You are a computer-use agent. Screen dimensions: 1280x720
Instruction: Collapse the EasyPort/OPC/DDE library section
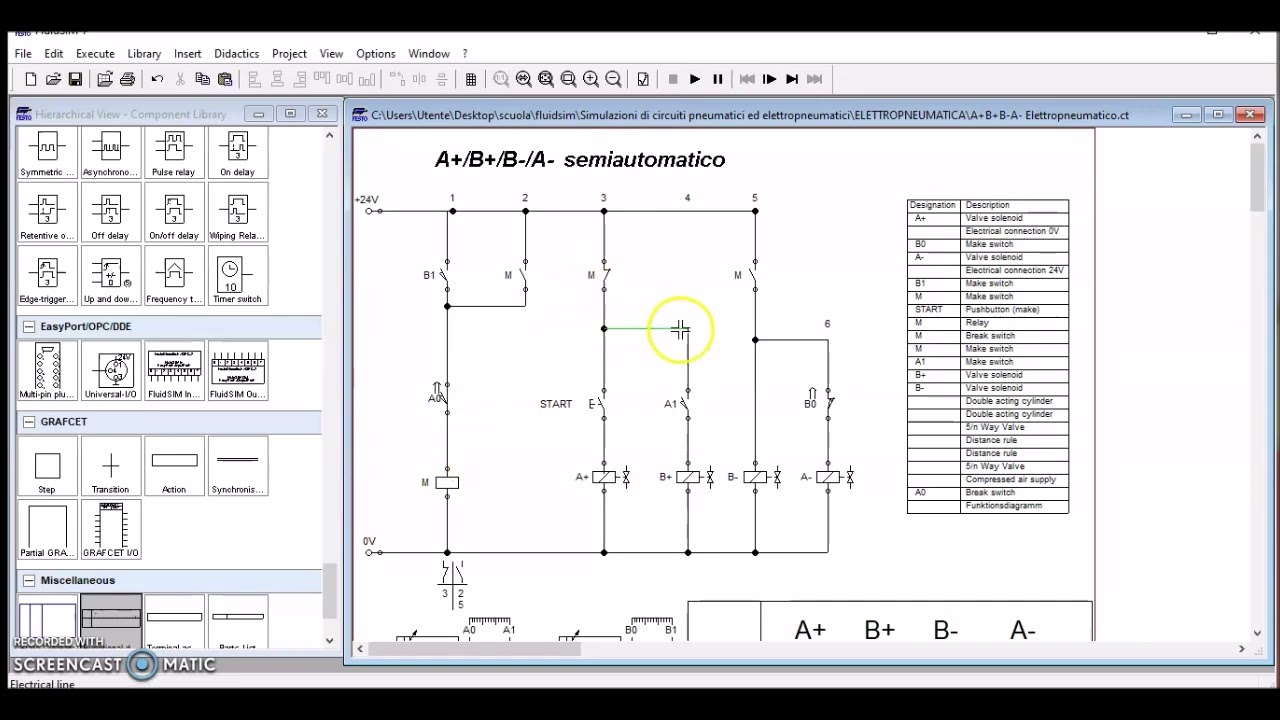29,327
